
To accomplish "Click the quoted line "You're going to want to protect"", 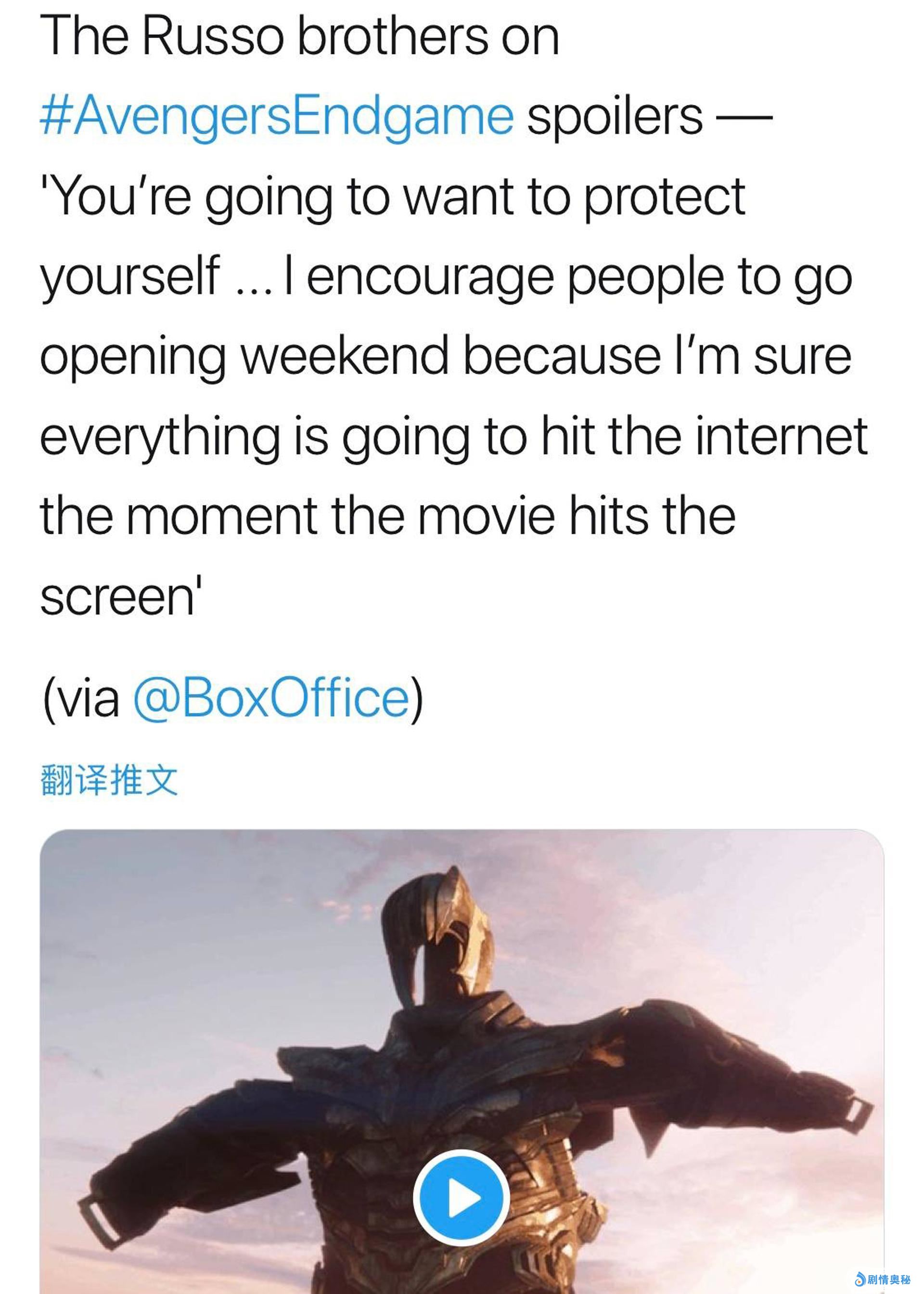I will point(393,197).
